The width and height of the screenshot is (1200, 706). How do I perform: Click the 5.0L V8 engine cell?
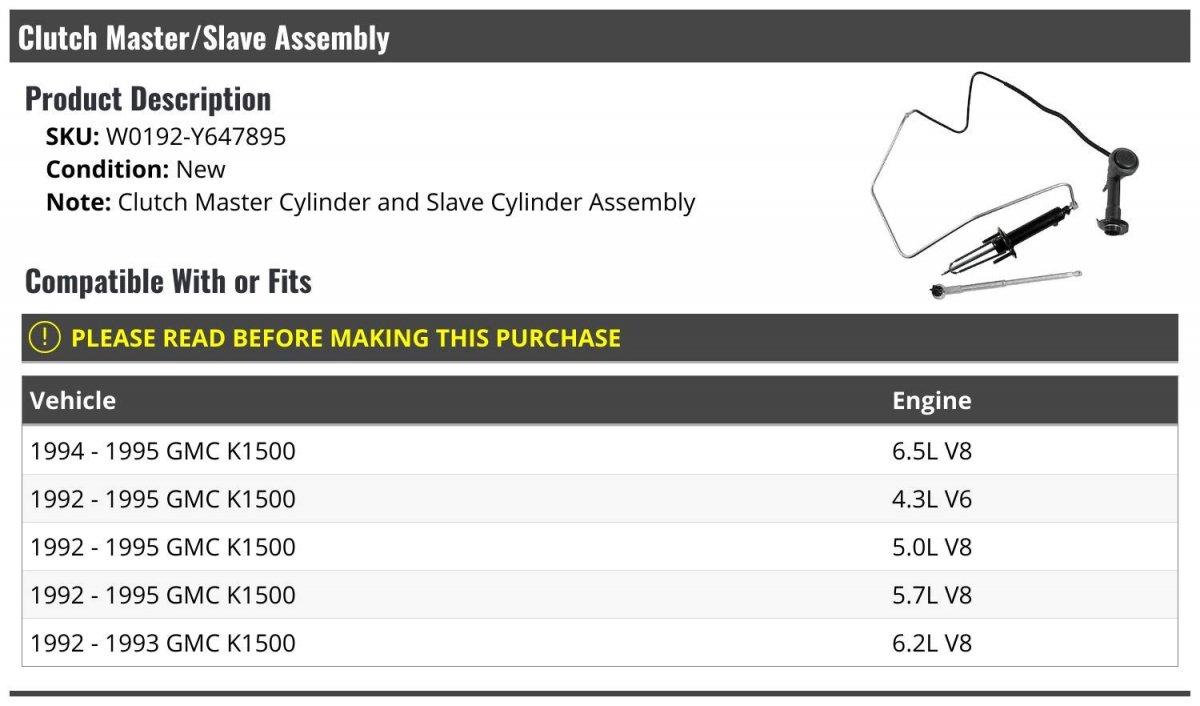tap(931, 547)
